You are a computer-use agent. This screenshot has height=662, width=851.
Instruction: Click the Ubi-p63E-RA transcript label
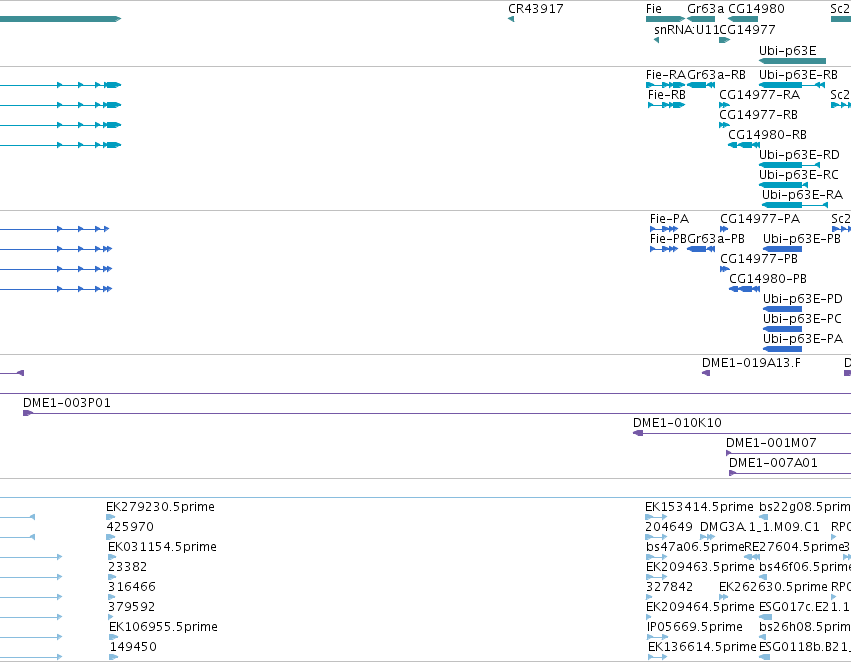point(802,195)
